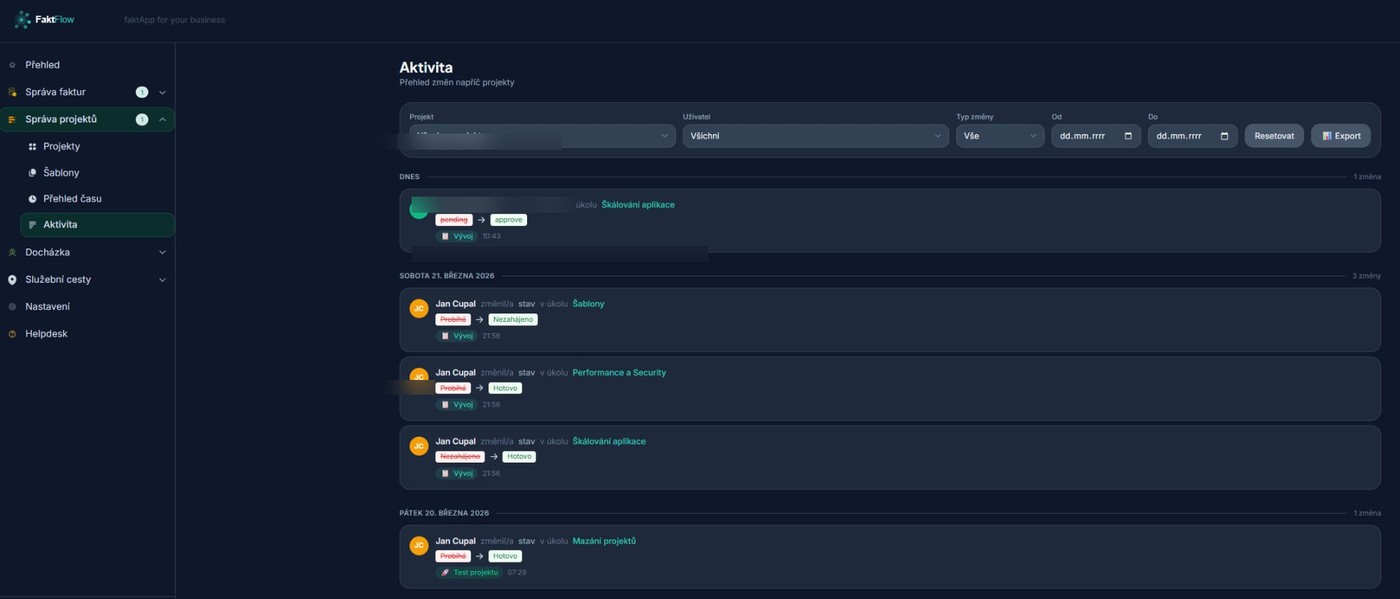Export the activity list
Viewport: 1400px width, 599px height.
click(1340, 136)
